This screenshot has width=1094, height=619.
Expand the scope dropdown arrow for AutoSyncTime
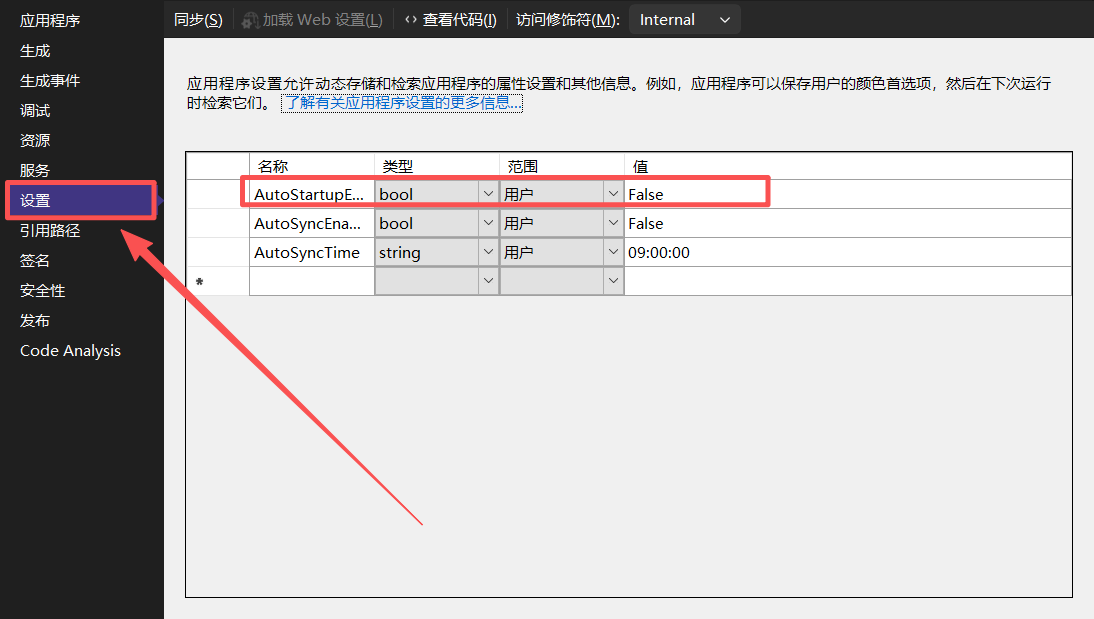tap(613, 253)
